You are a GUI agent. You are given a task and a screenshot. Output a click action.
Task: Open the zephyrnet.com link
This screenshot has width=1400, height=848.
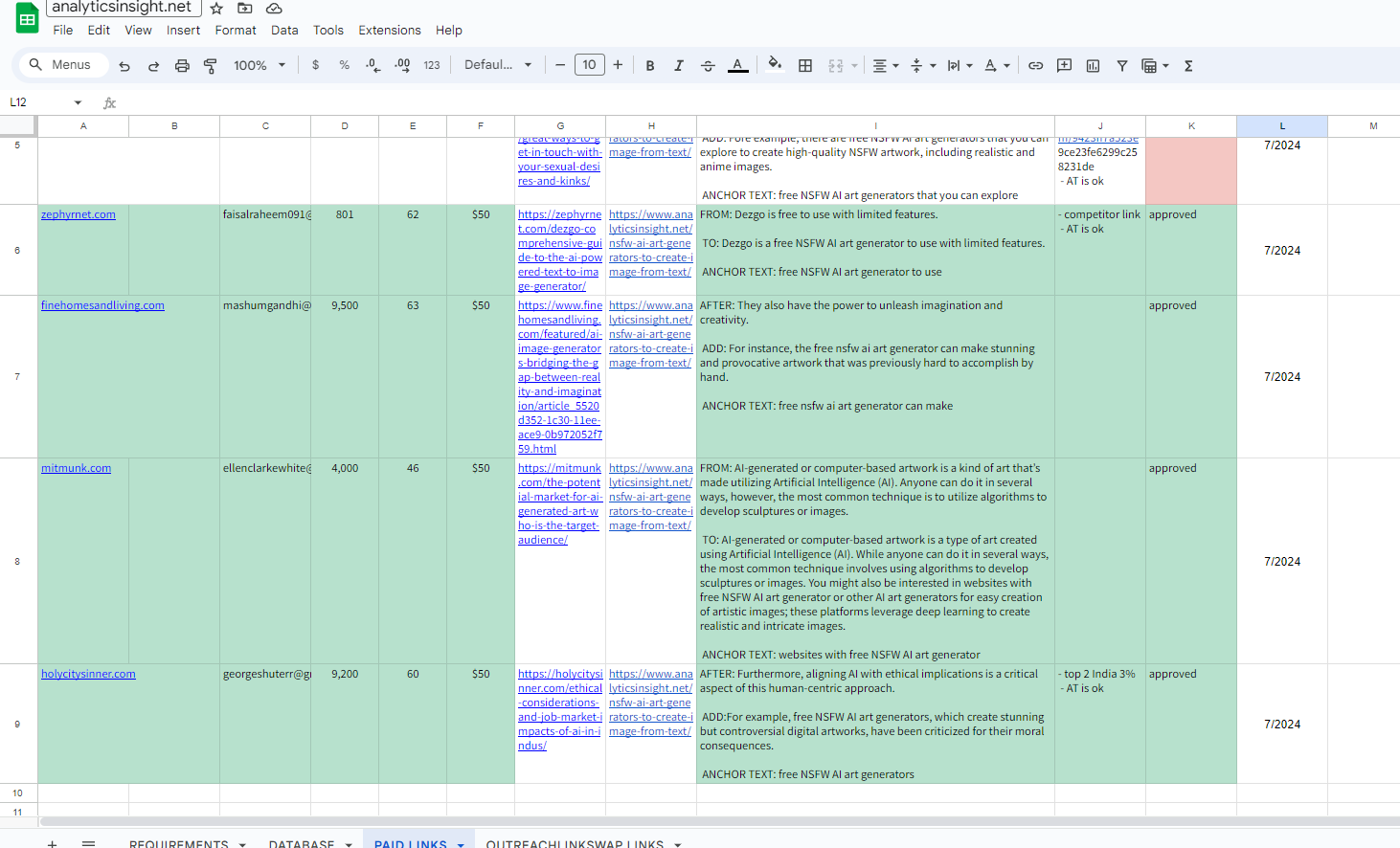click(79, 214)
